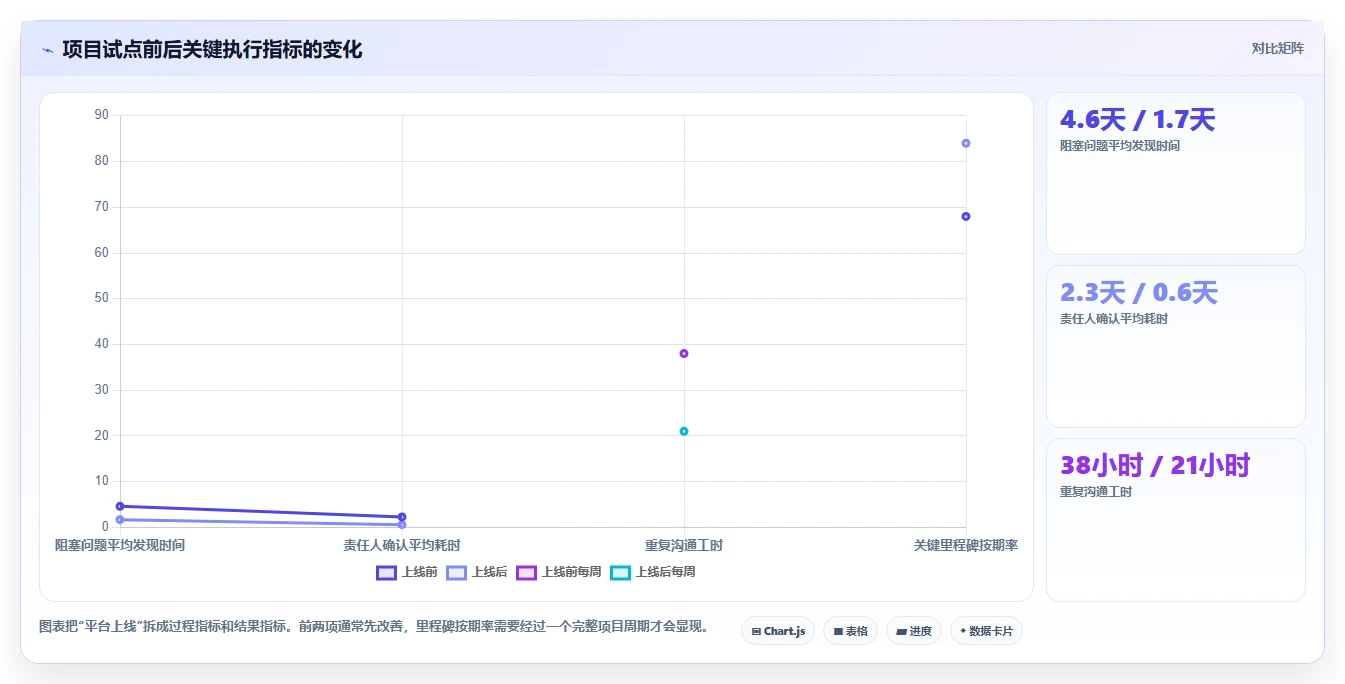Click the lightning icon beside the title
Screen dimensions: 1345x684
coord(47,50)
